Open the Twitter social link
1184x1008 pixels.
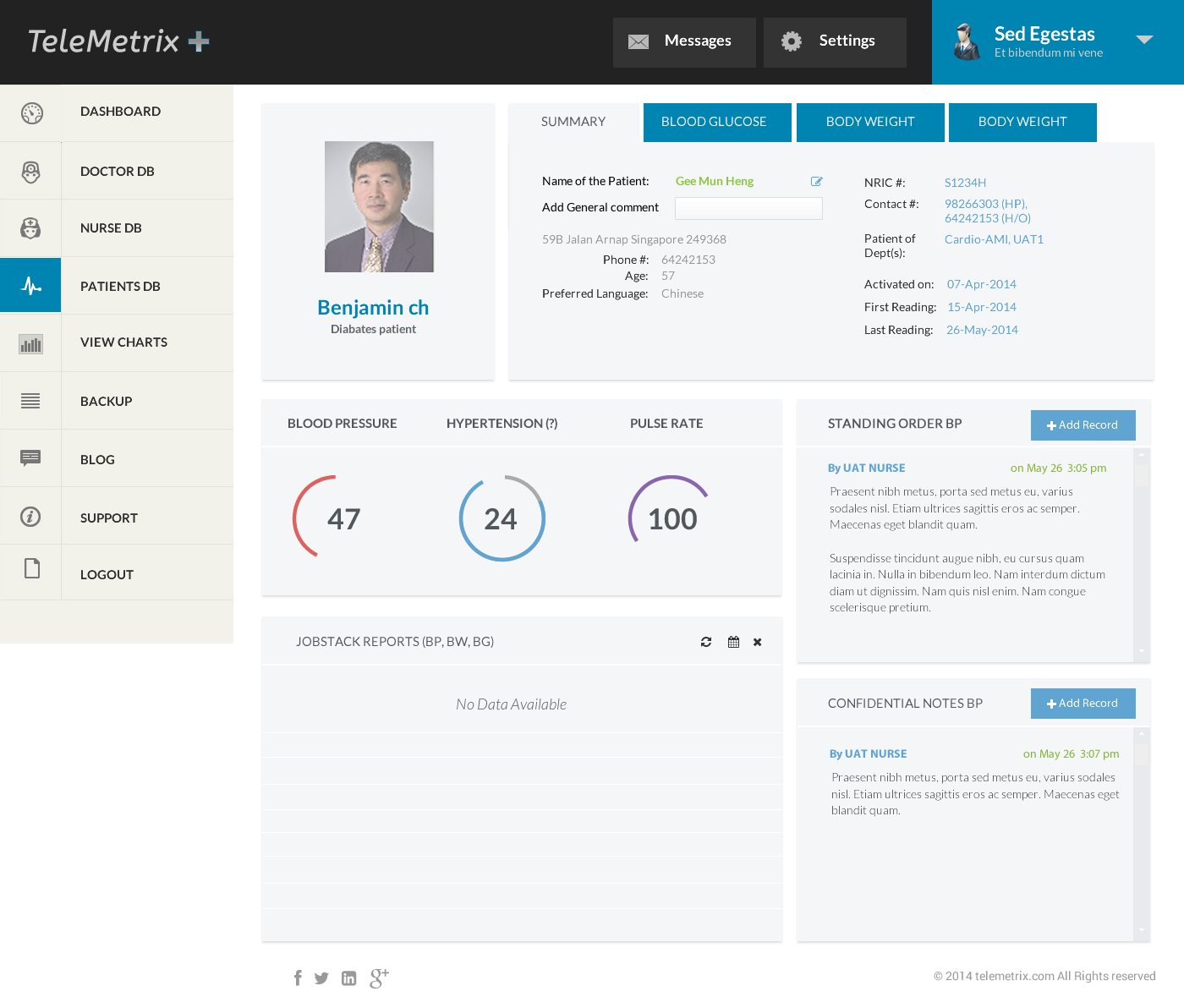pos(321,978)
